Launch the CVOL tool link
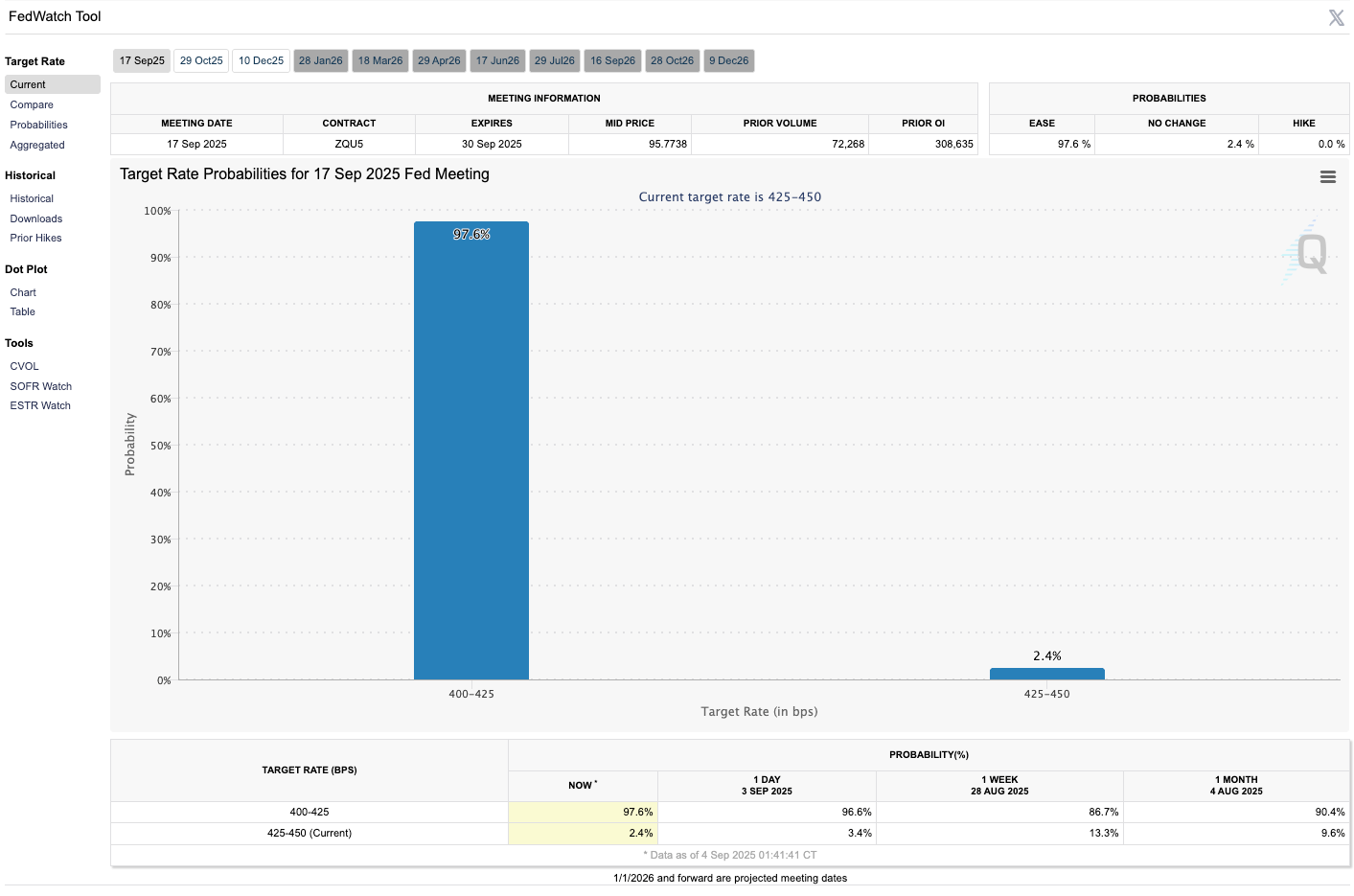The width and height of the screenshot is (1354, 896). click(x=24, y=367)
